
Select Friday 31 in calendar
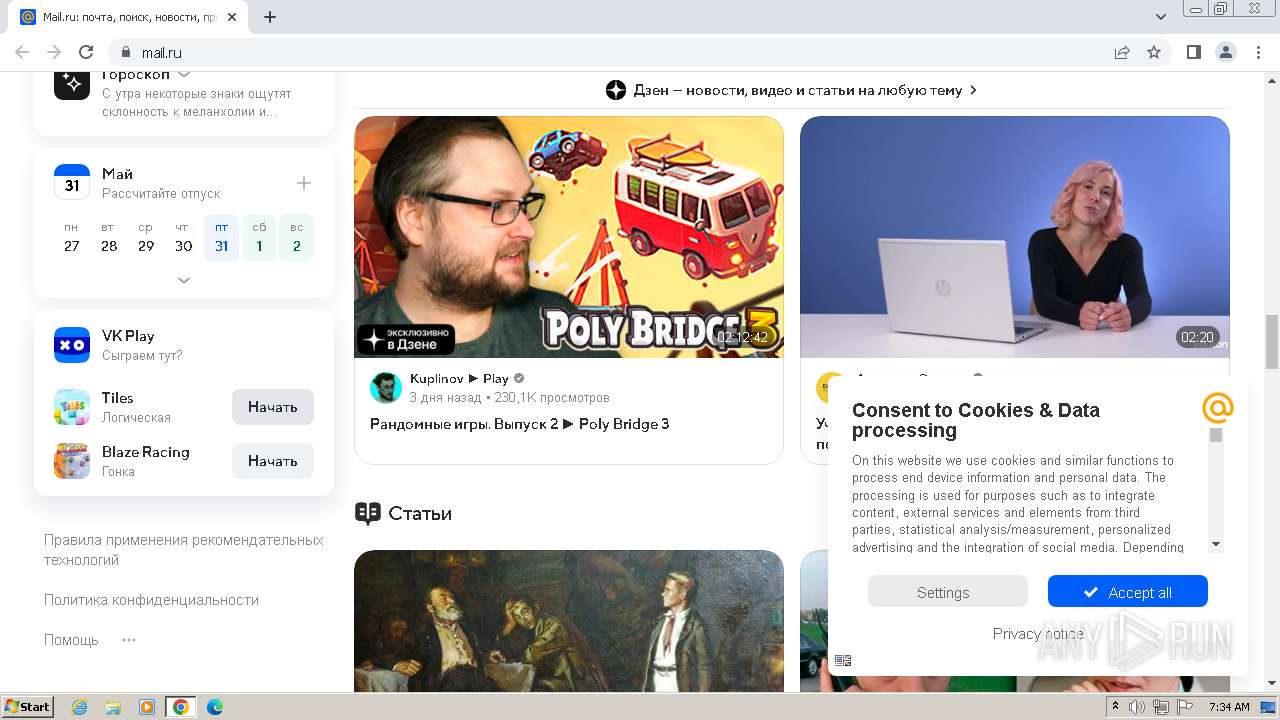click(x=221, y=238)
